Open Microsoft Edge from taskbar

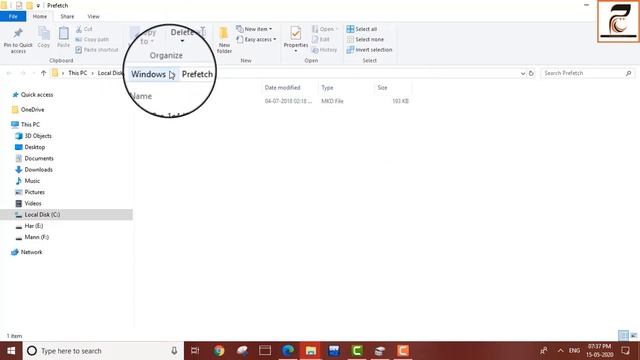288,351
